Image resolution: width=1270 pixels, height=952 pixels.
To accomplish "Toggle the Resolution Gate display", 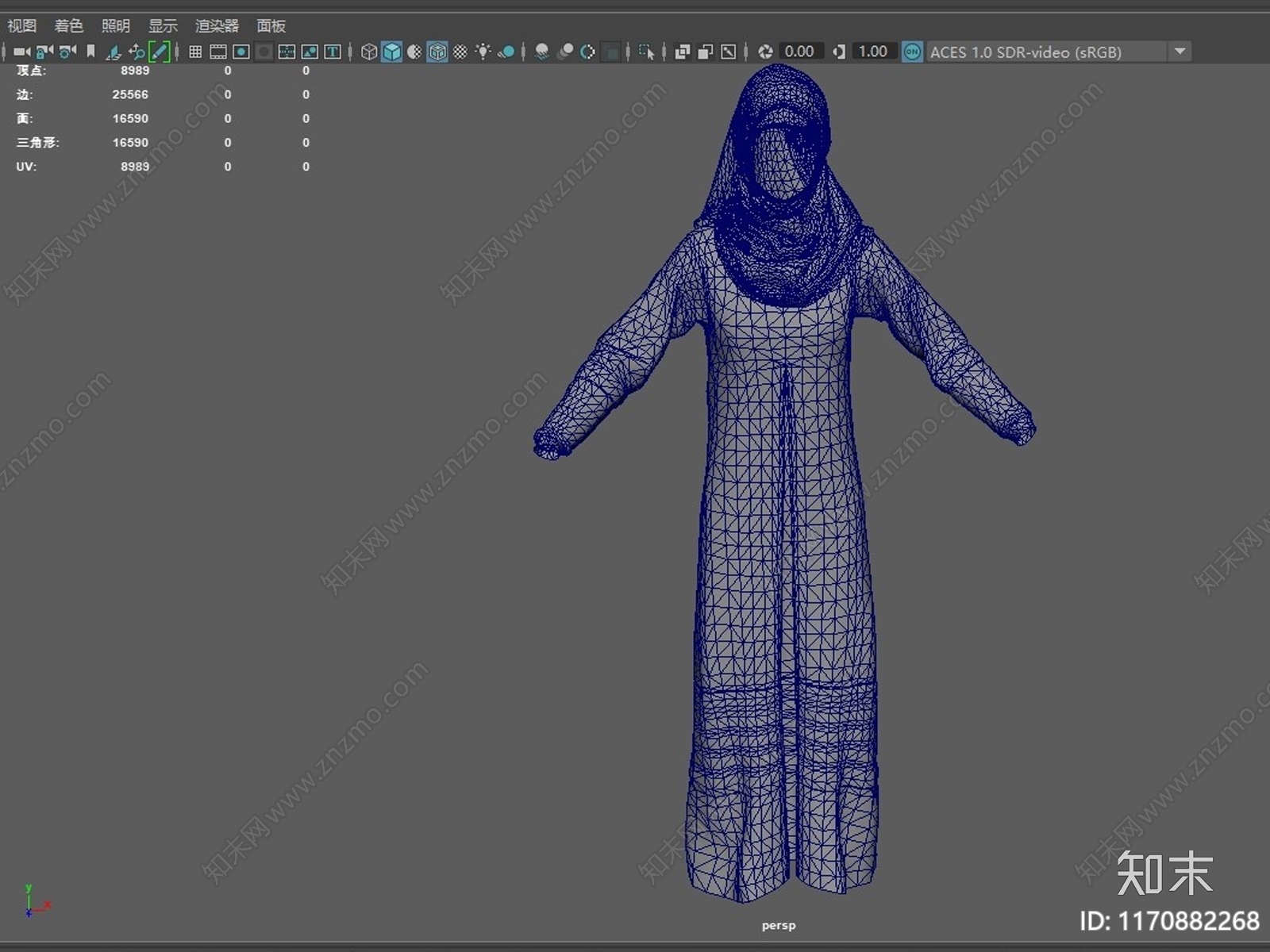I will [x=241, y=52].
